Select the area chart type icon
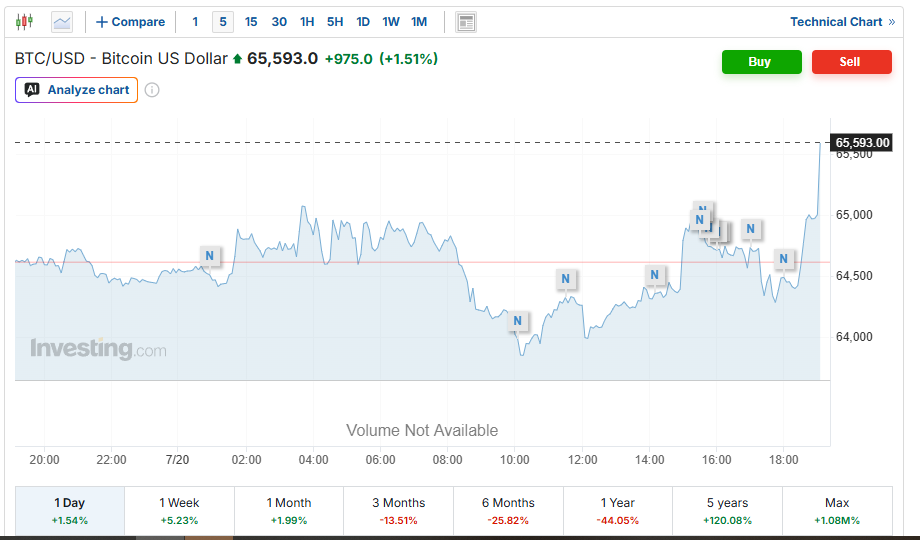 [62, 22]
